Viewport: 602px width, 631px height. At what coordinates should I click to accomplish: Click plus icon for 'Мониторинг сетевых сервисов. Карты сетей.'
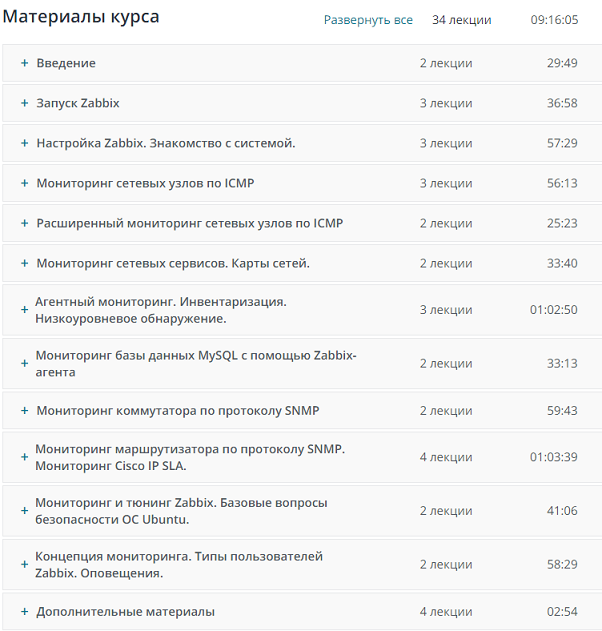(x=25, y=263)
